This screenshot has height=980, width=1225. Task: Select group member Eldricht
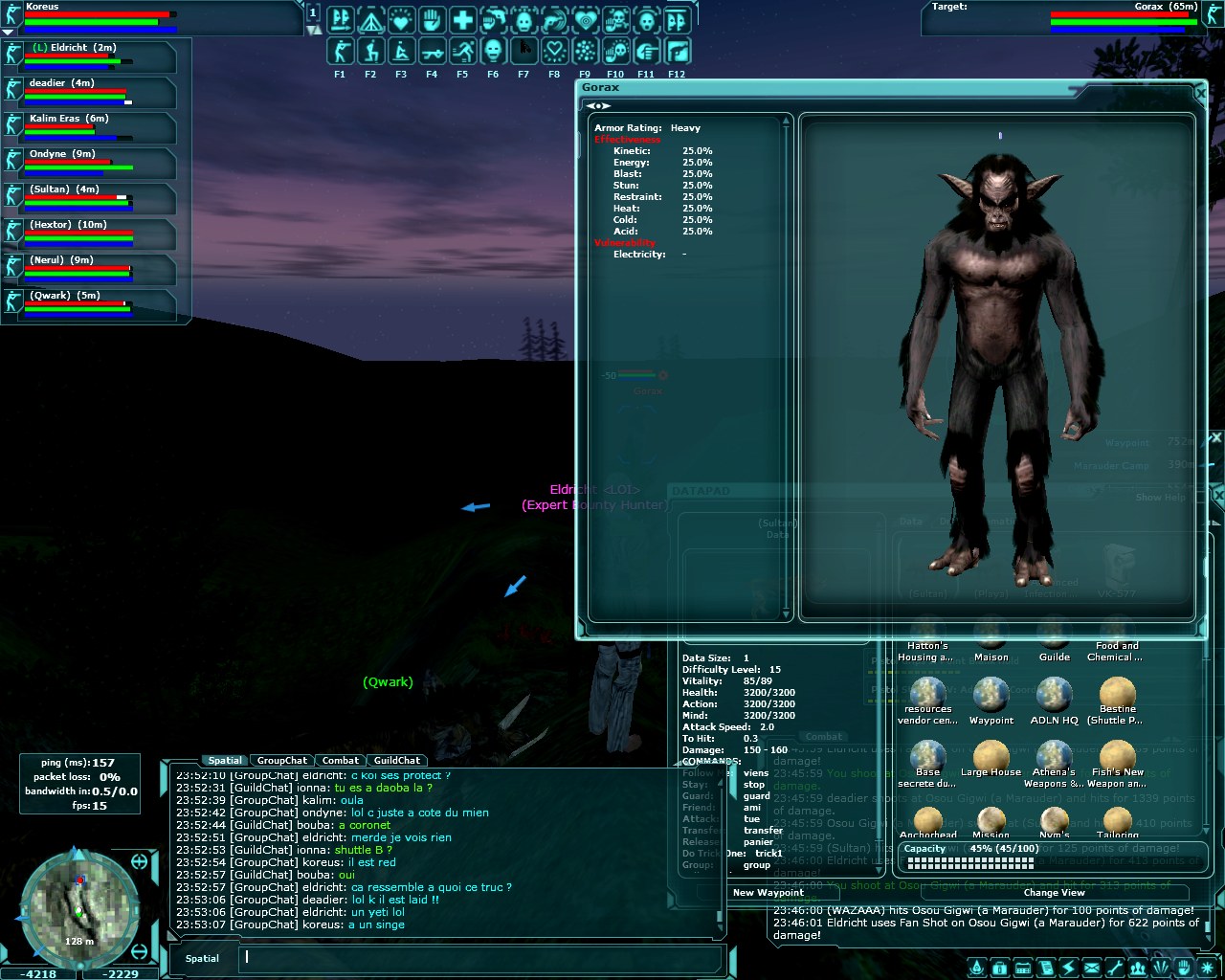(x=89, y=56)
